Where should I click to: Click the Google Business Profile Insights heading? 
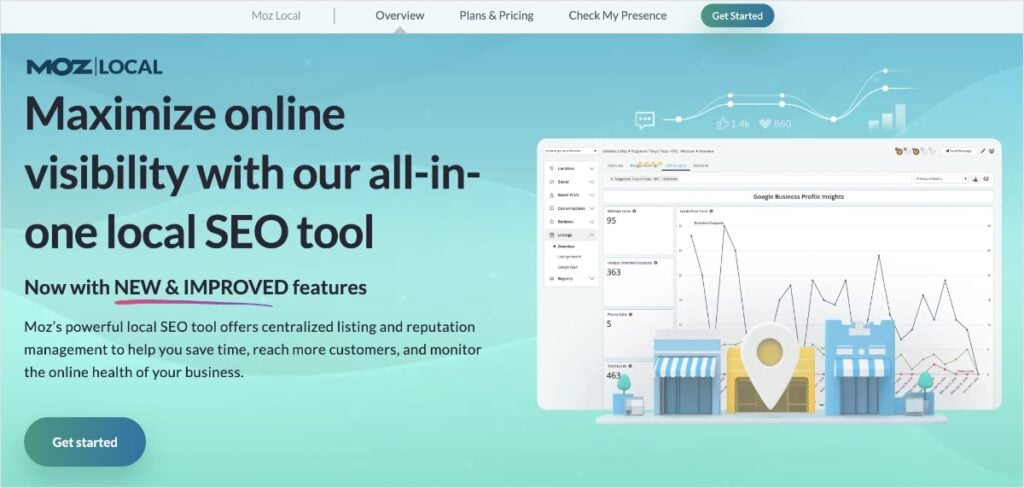coord(799,197)
